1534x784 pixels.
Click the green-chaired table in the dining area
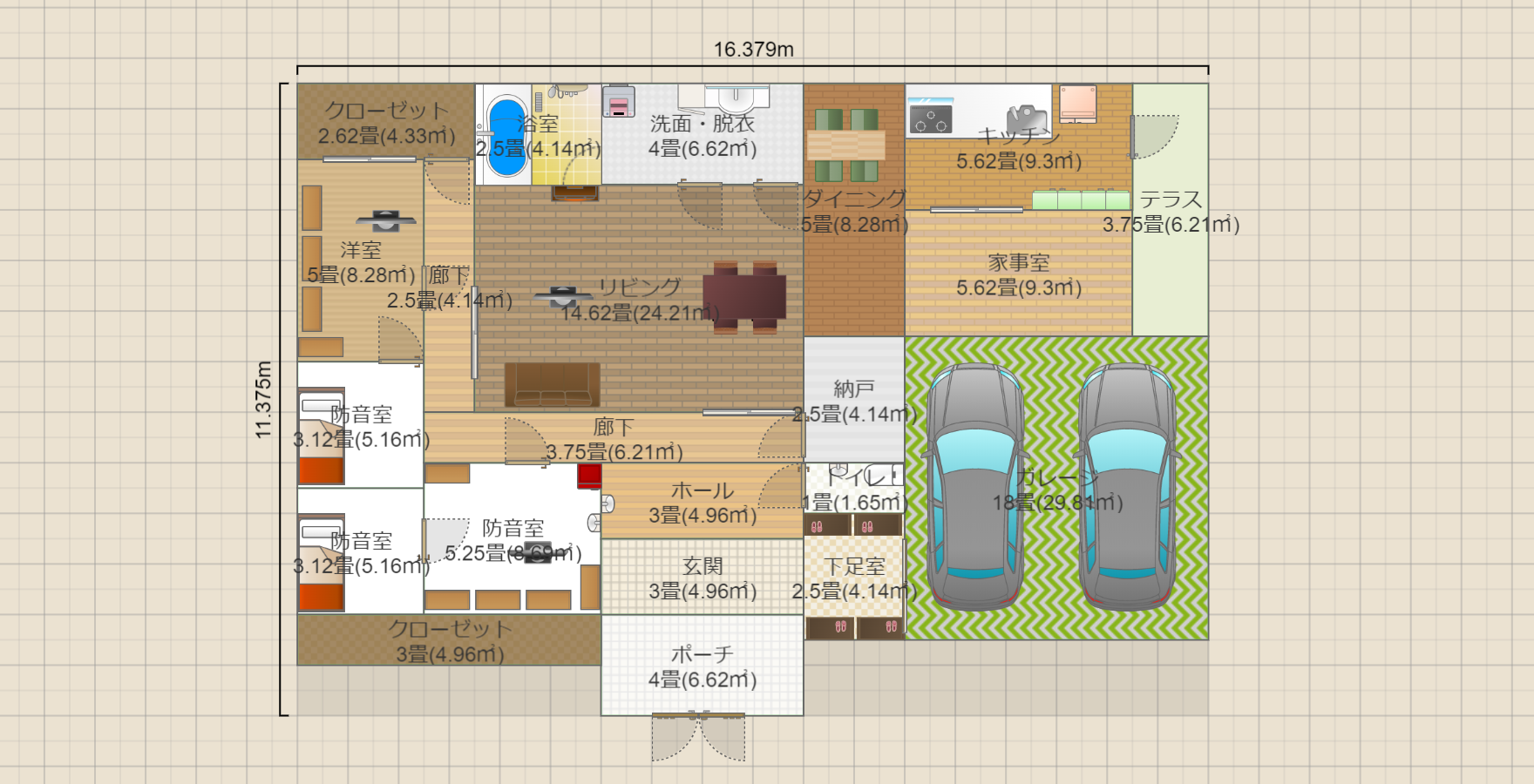coord(845,145)
